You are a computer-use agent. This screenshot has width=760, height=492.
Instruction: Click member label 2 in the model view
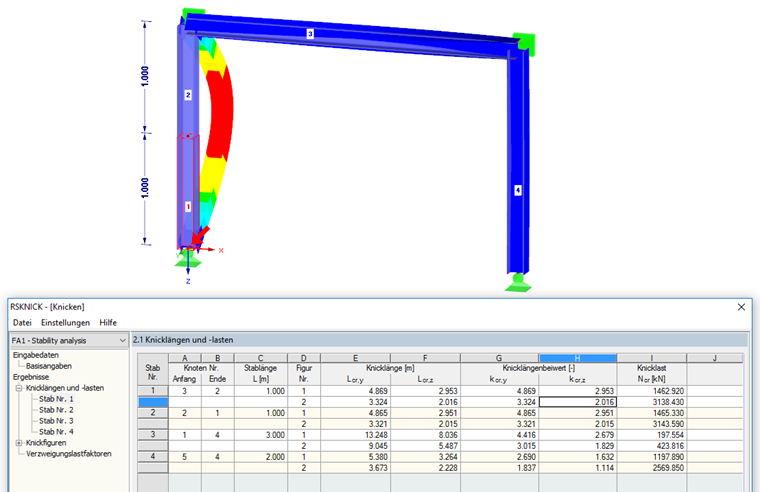(188, 95)
